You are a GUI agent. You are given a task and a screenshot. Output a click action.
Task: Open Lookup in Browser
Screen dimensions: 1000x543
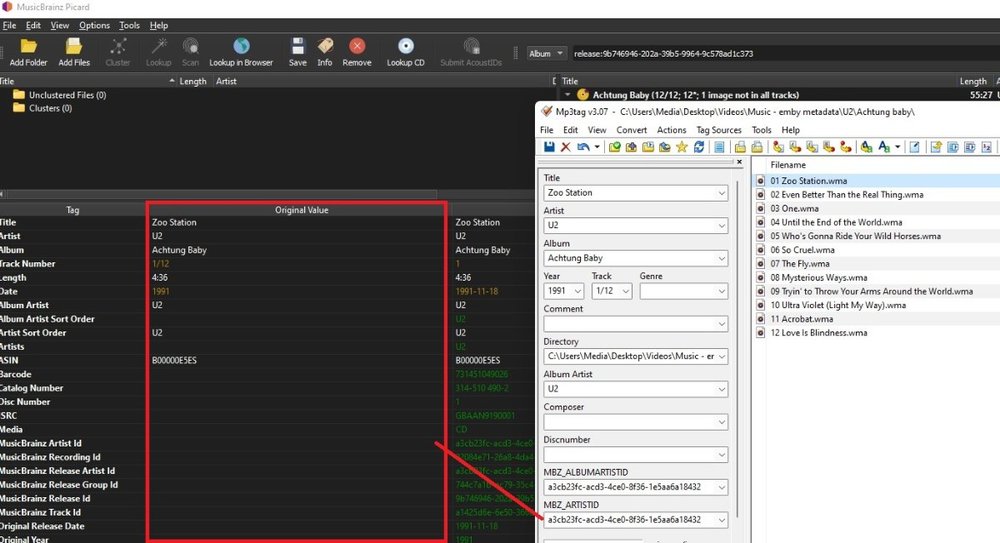click(x=241, y=52)
